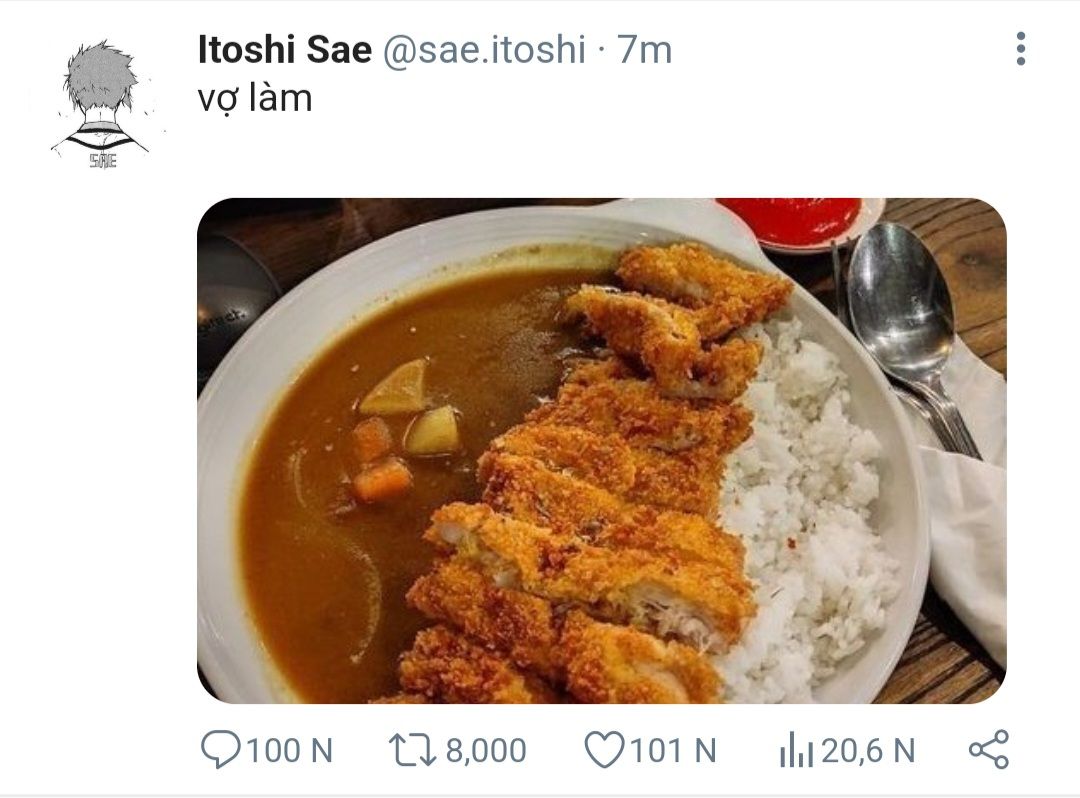Viewport: 1080px width, 798px height.
Task: Click the 100 N reply count
Action: [x=289, y=750]
